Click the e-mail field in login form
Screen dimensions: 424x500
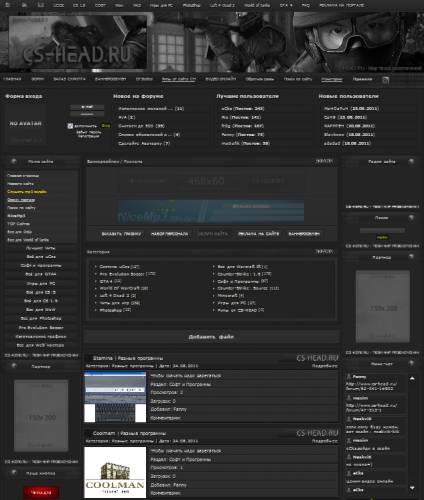(x=87, y=107)
